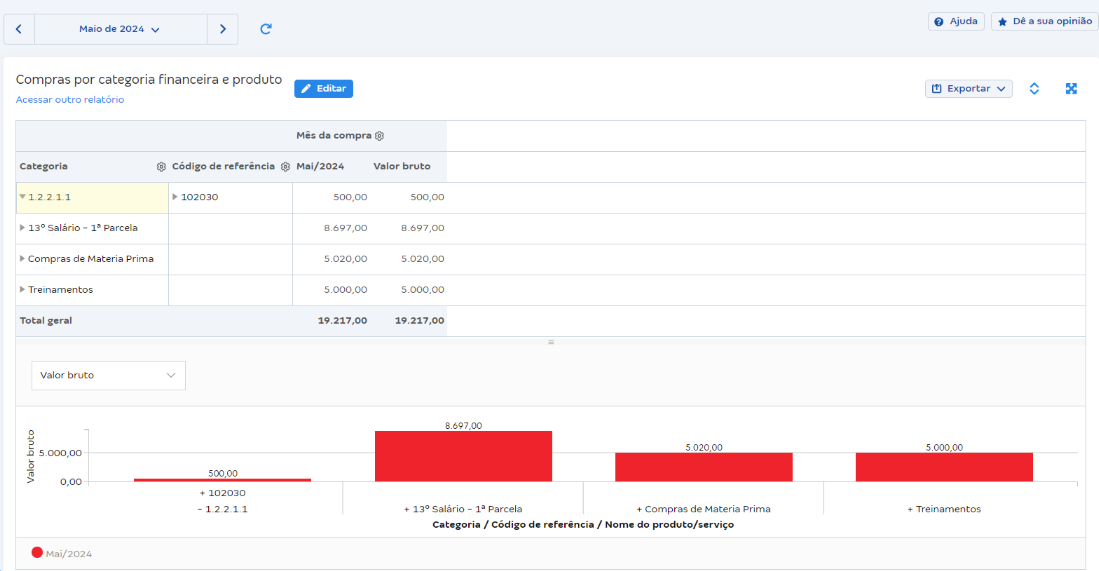Open the Exportar dropdown
This screenshot has width=1099, height=571.
pos(968,89)
